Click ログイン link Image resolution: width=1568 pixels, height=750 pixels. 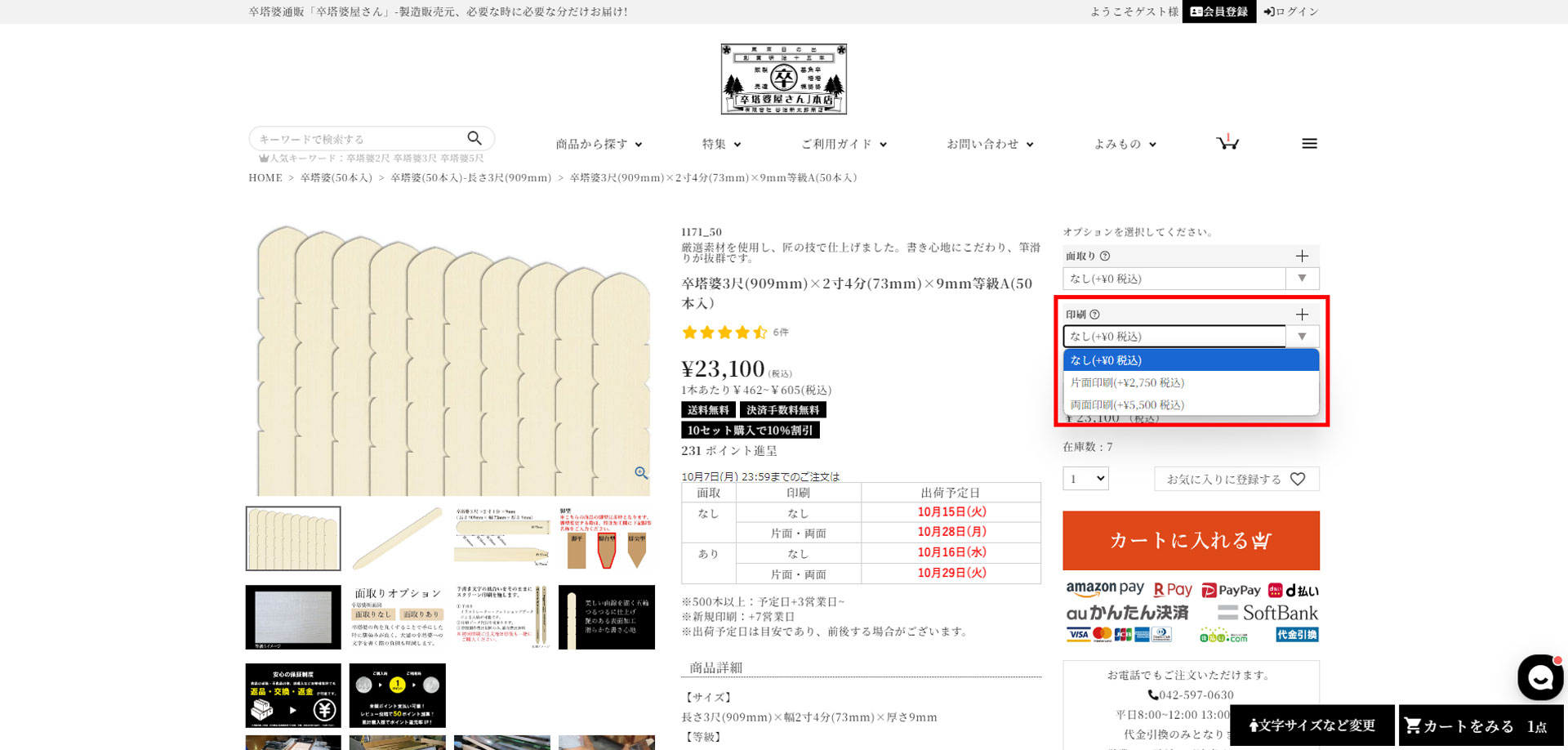tap(1291, 11)
